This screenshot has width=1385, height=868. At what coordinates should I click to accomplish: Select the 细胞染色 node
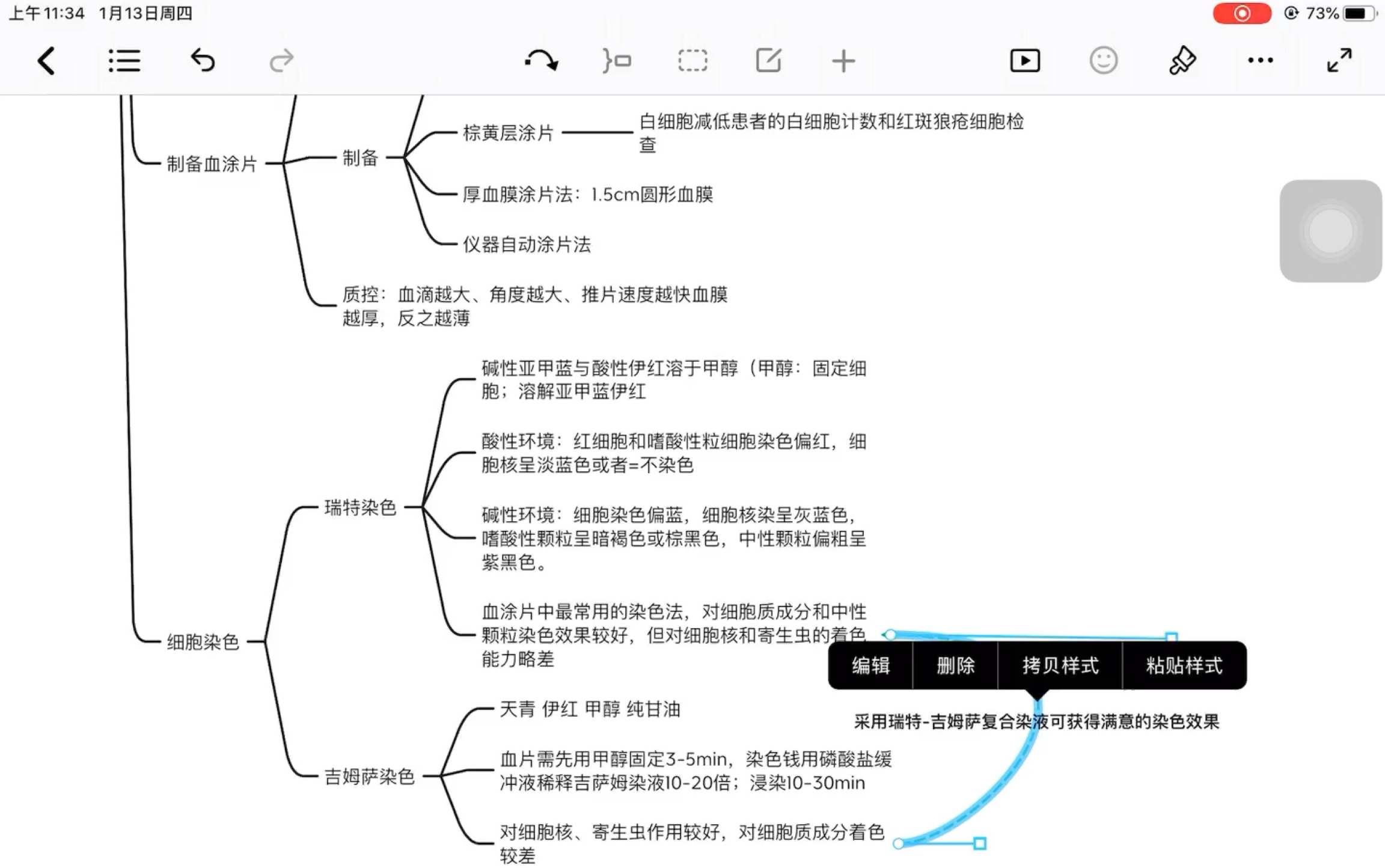coord(203,642)
